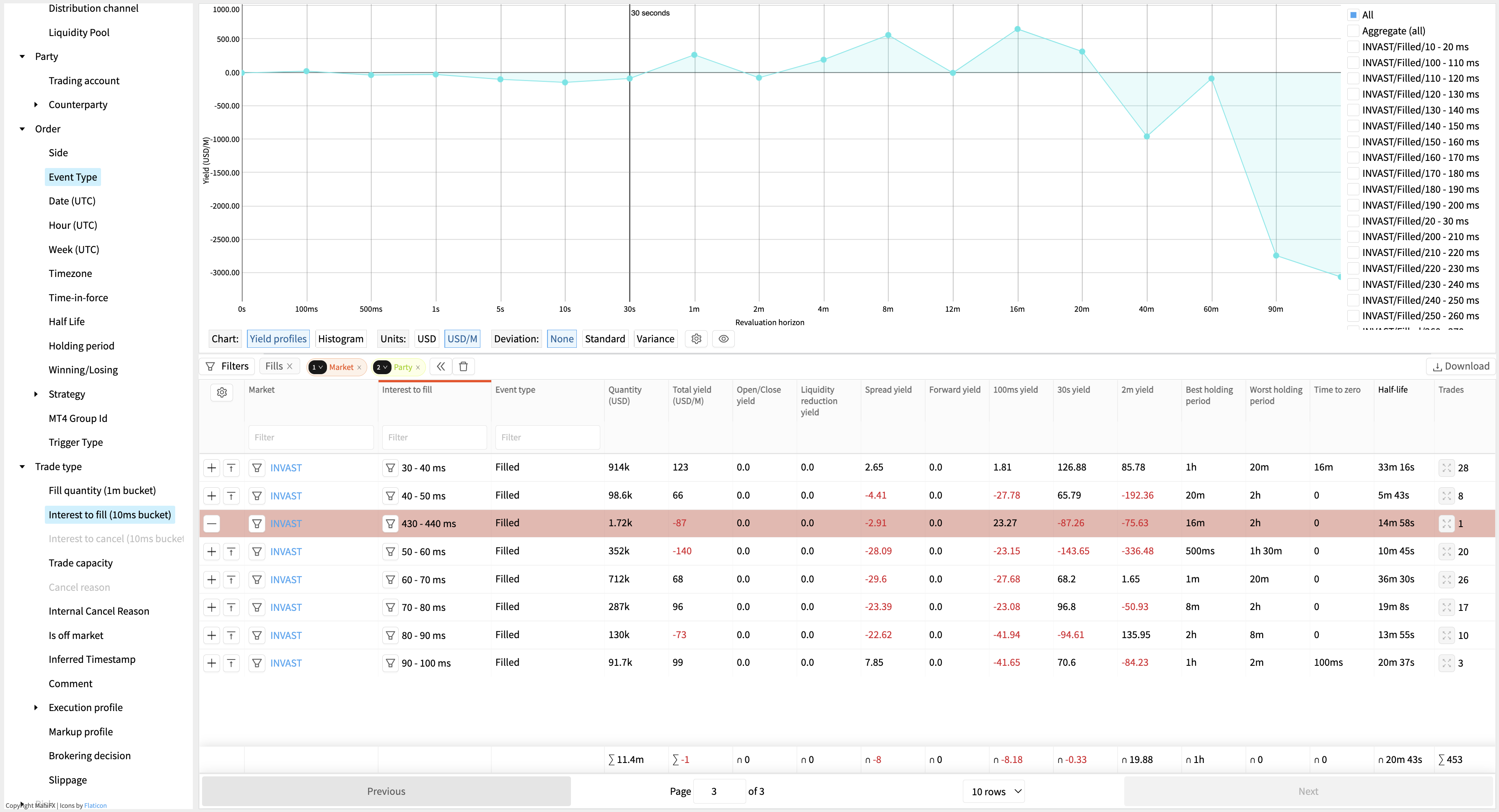
Task: Enable INVAST/Filled/20 - 30 ms series
Action: (x=1354, y=221)
